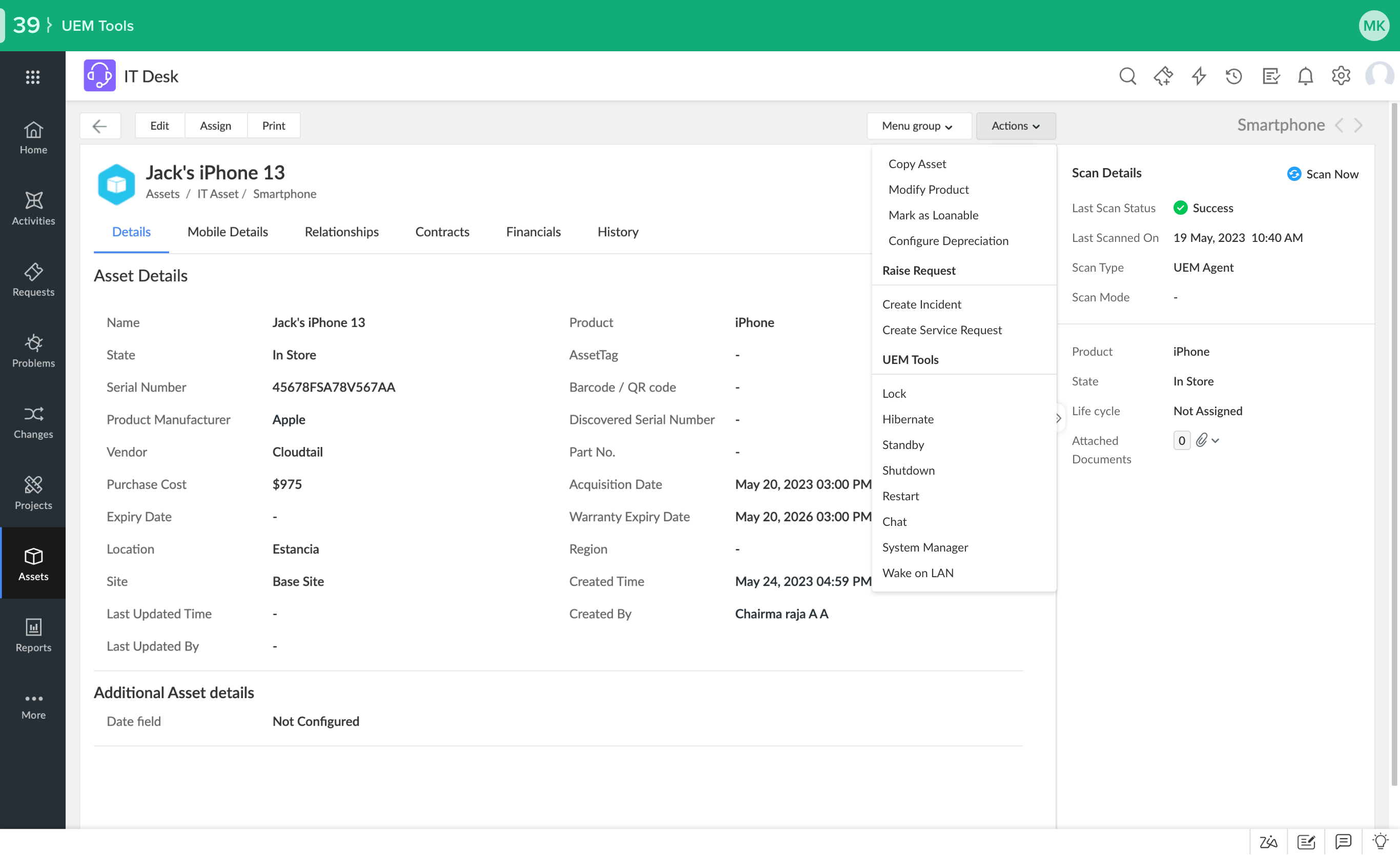Open Projects in sidebar
This screenshot has height=855, width=1400.
pos(33,493)
